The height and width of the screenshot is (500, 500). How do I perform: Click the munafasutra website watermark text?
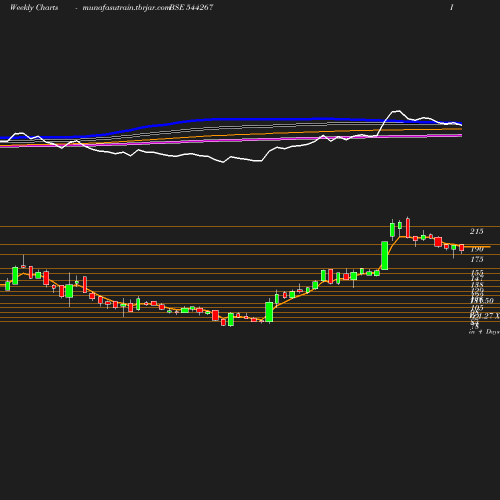point(126,8)
